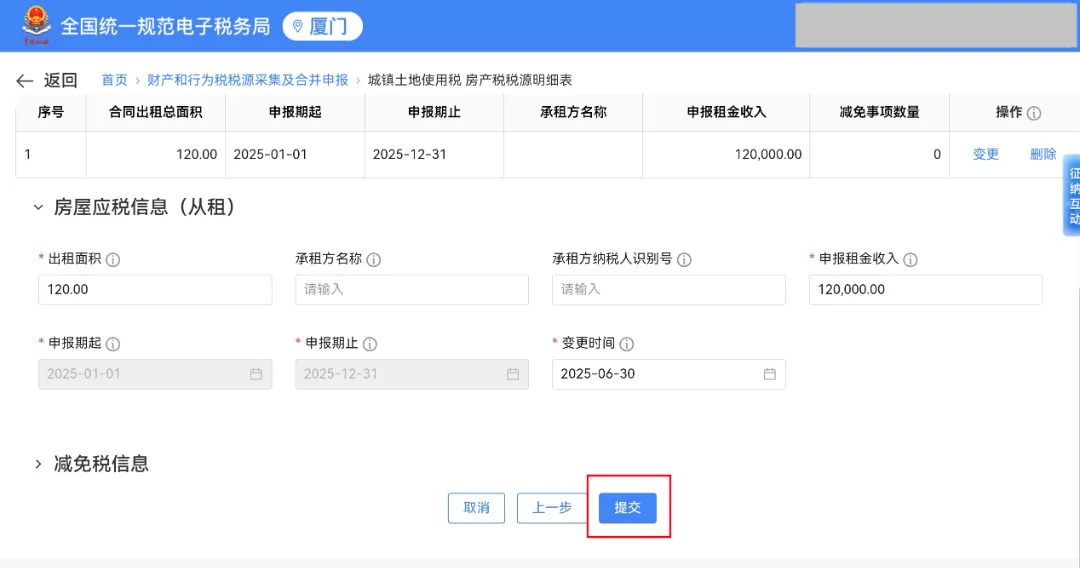Collapse the 房屋应税信息（从租） section
1080x568 pixels.
click(x=38, y=208)
